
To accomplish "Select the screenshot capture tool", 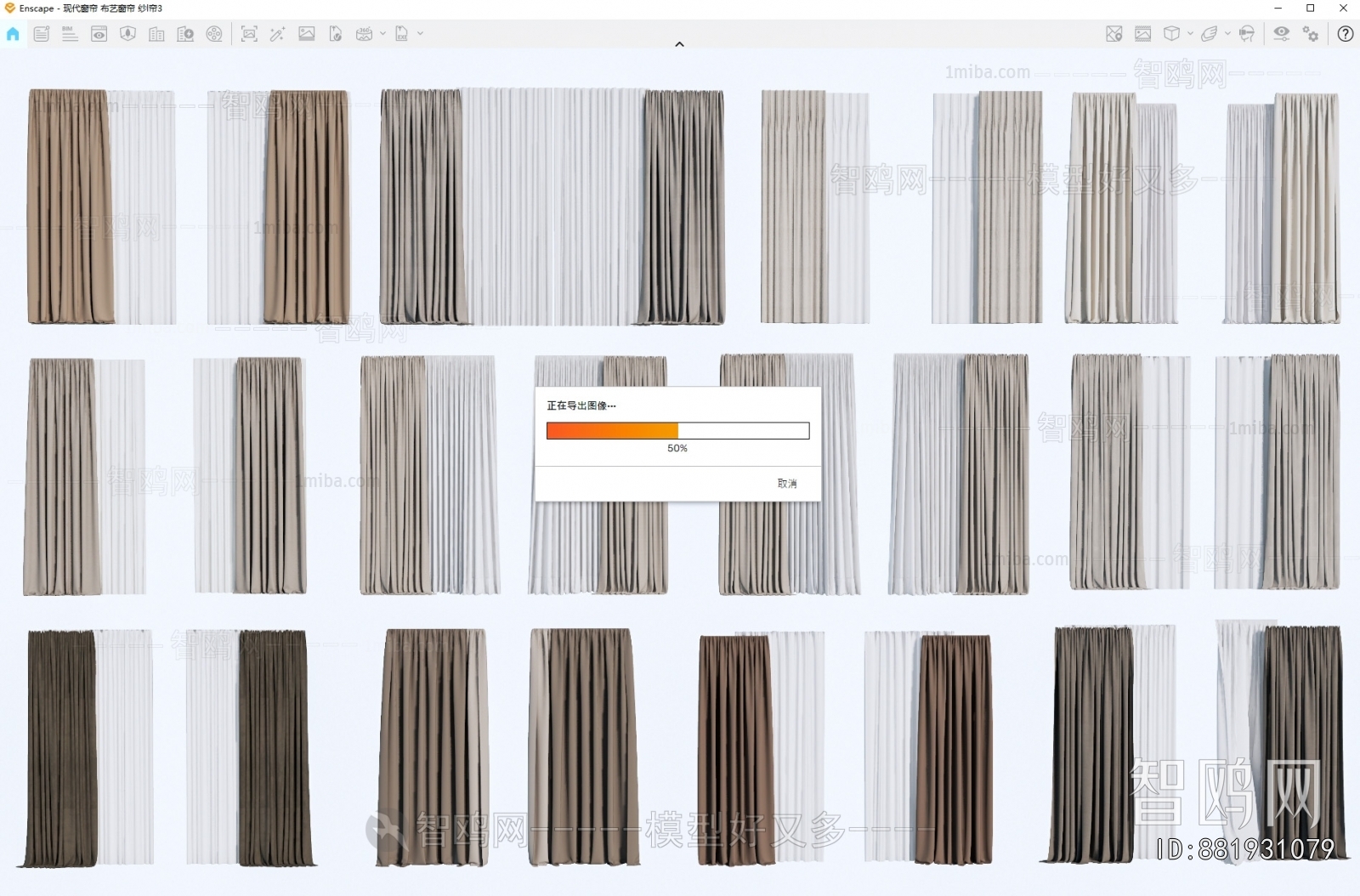I will [249, 35].
